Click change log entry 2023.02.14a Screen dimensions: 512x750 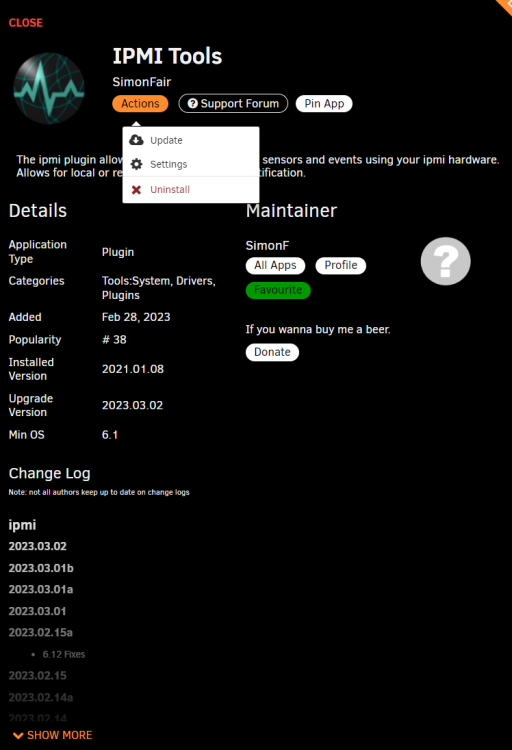pyautogui.click(x=41, y=697)
